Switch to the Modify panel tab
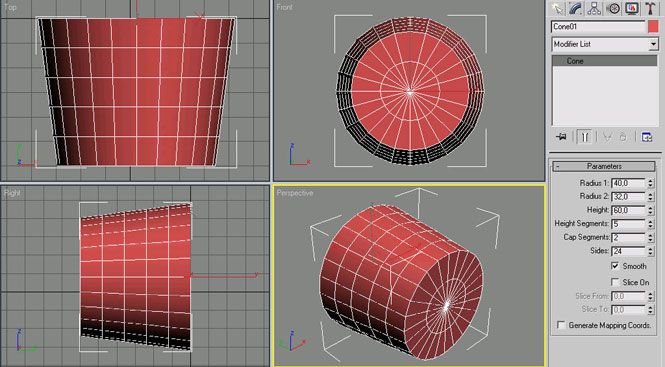The width and height of the screenshot is (665, 367). click(x=576, y=8)
